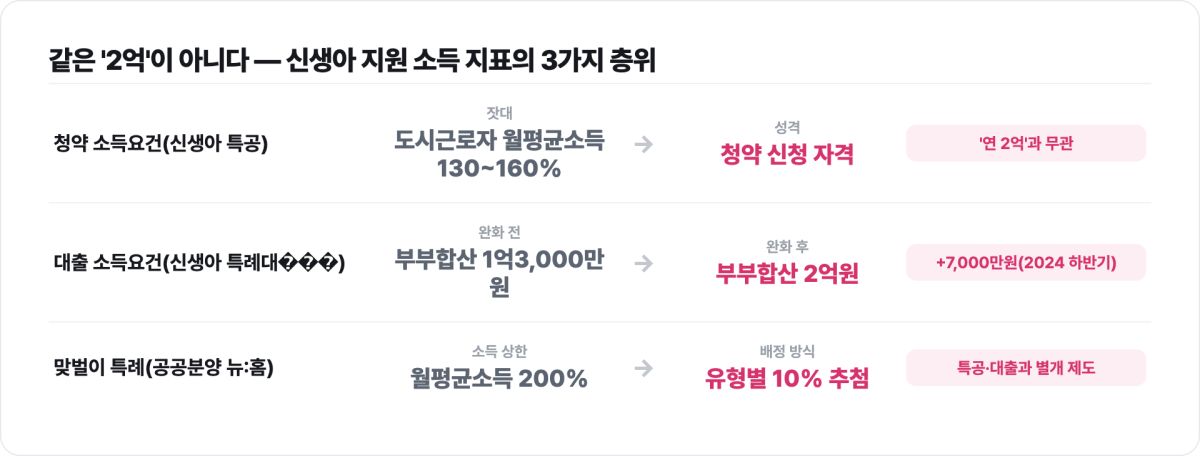Select the '연 2억'과 무관 pink badge

[x=1026, y=143]
